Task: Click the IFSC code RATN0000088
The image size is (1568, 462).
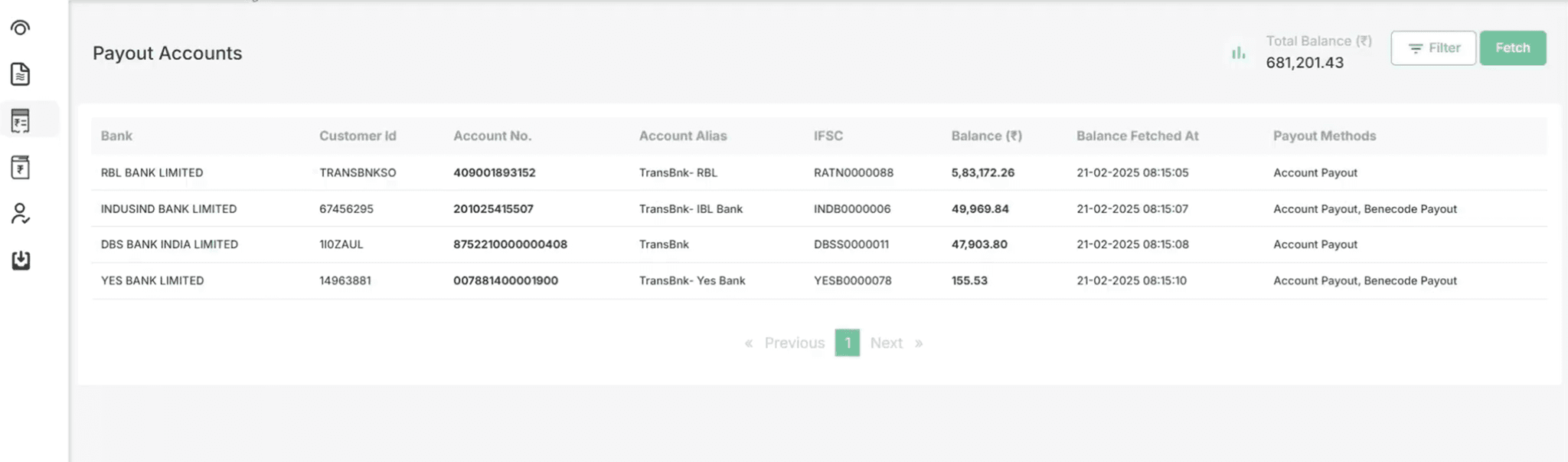Action: coord(853,173)
